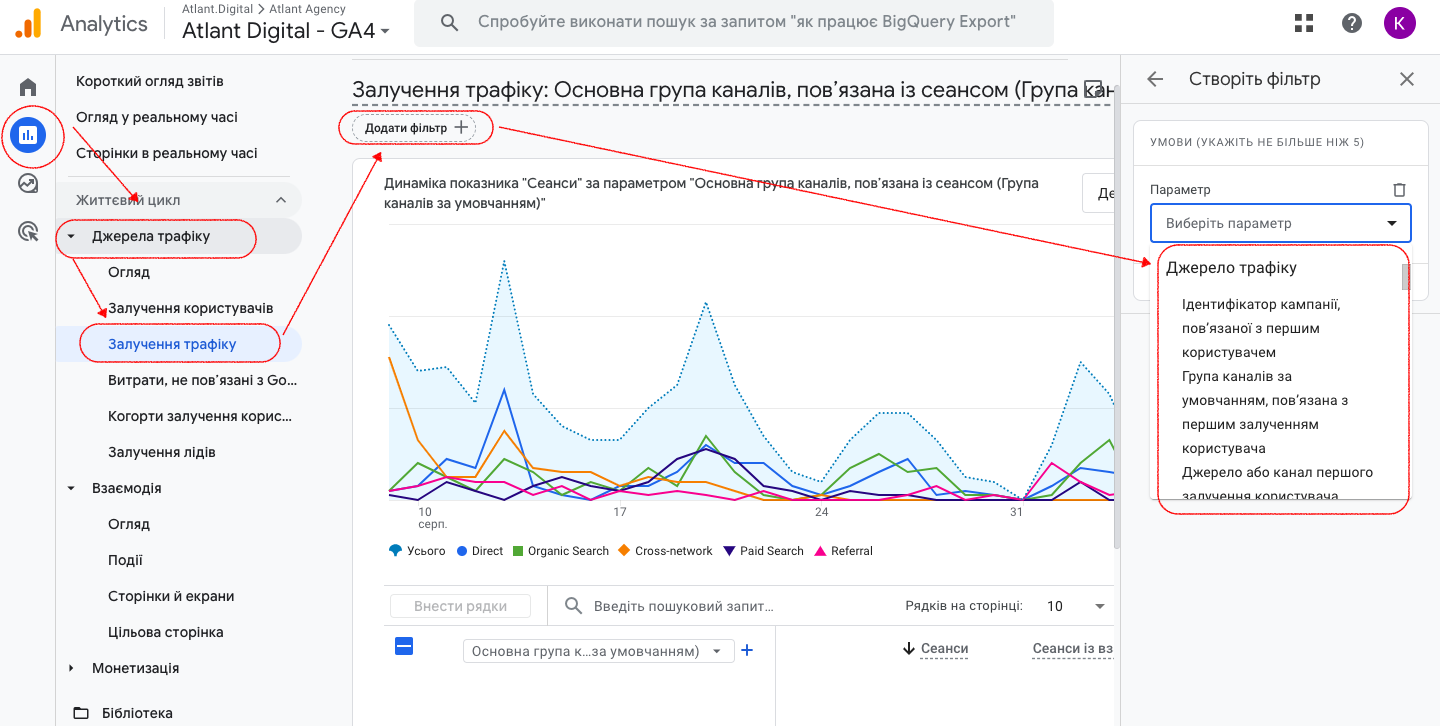Open the Advertising target icon
This screenshot has width=1440, height=726.
(28, 232)
